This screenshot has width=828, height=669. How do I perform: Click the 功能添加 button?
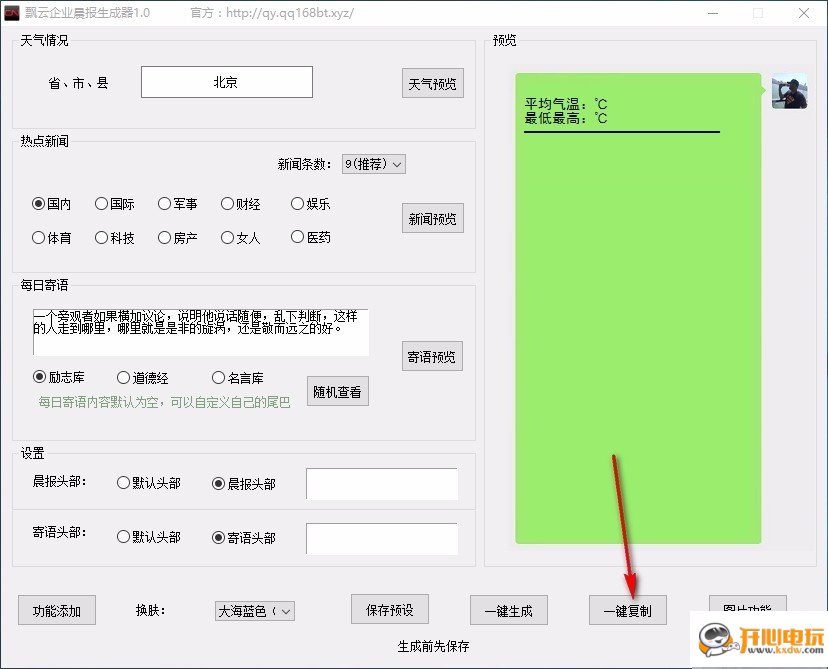[57, 610]
